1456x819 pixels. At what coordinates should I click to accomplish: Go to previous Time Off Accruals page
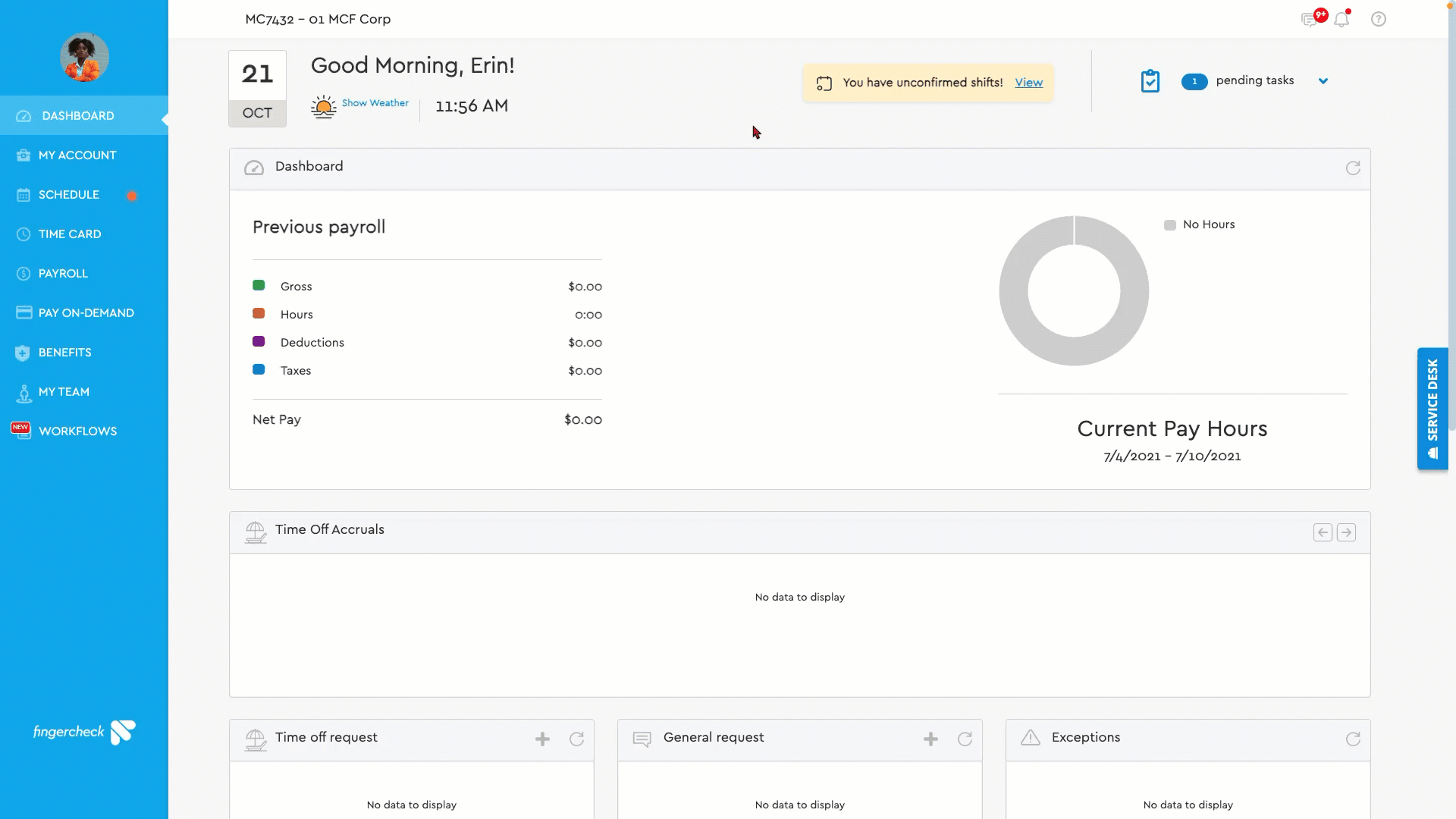click(x=1323, y=532)
